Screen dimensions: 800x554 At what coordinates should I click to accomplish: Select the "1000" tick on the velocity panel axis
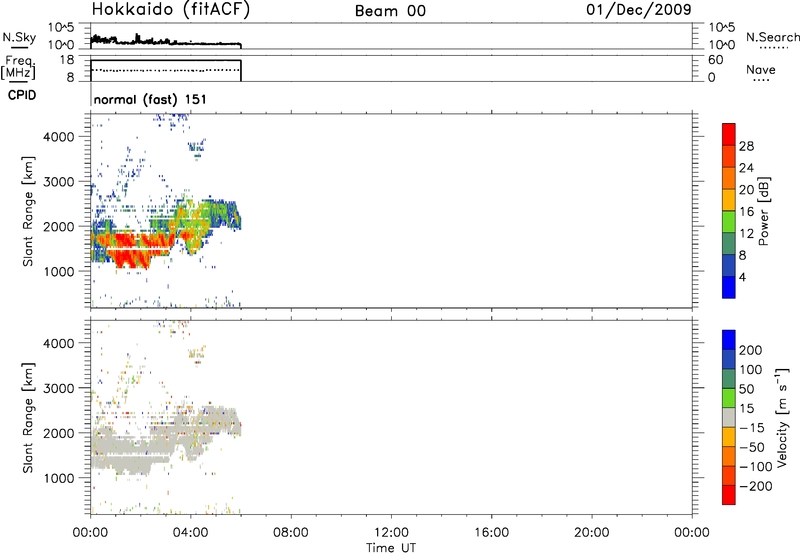[x=58, y=478]
